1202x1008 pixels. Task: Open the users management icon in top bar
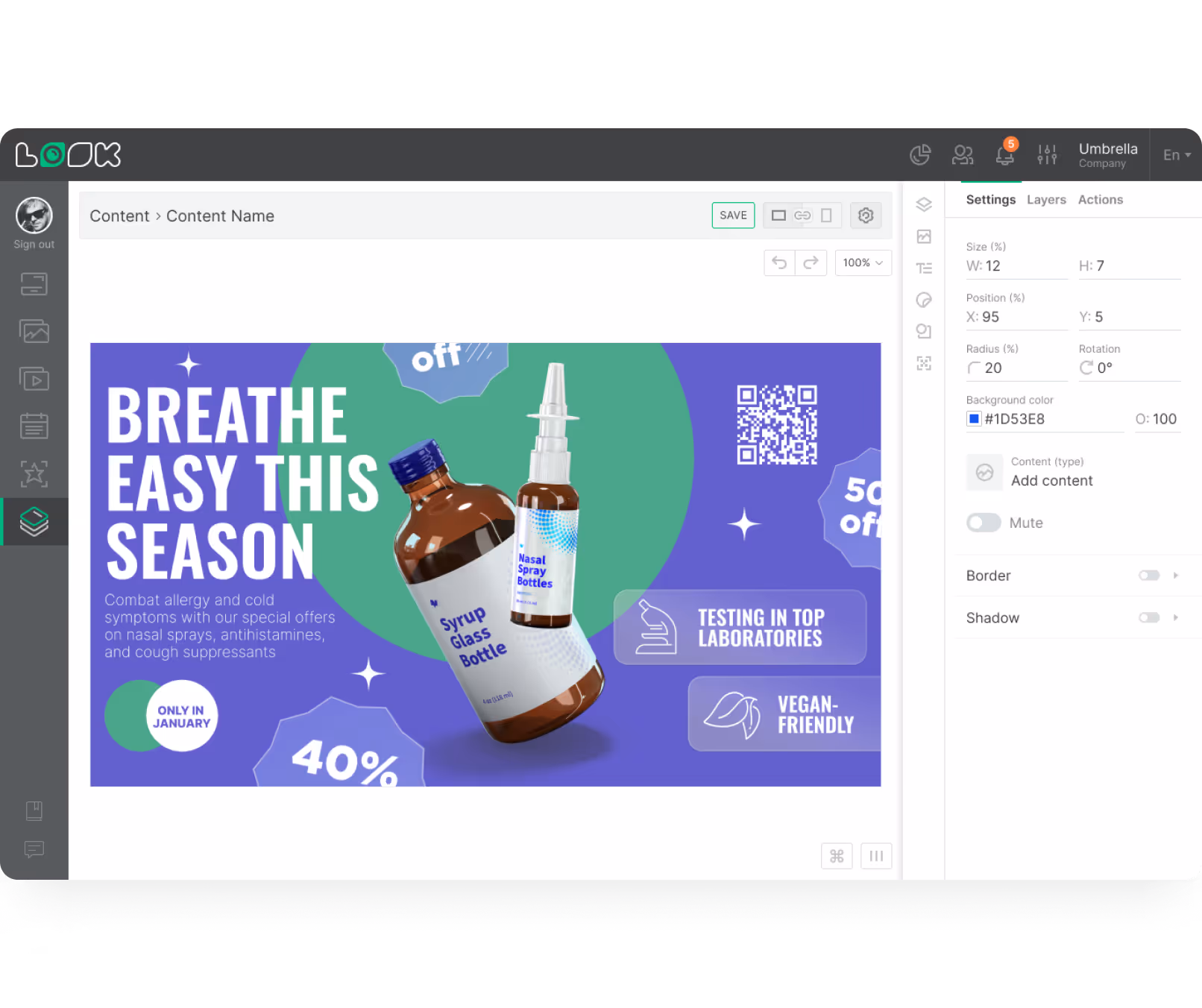tap(963, 154)
